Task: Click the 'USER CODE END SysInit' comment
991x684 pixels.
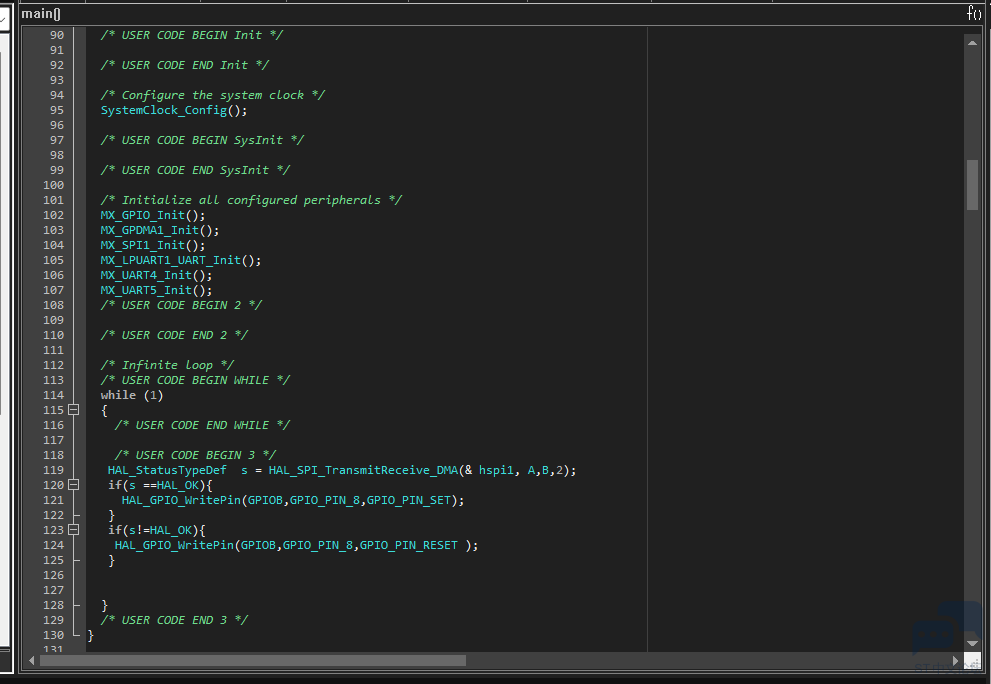Action: coord(195,170)
